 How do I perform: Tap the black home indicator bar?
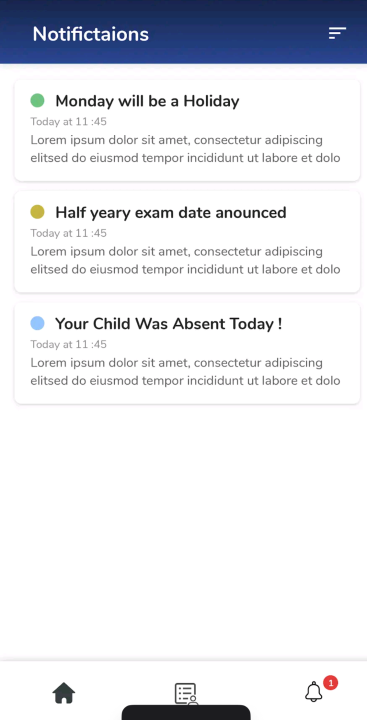click(x=186, y=713)
